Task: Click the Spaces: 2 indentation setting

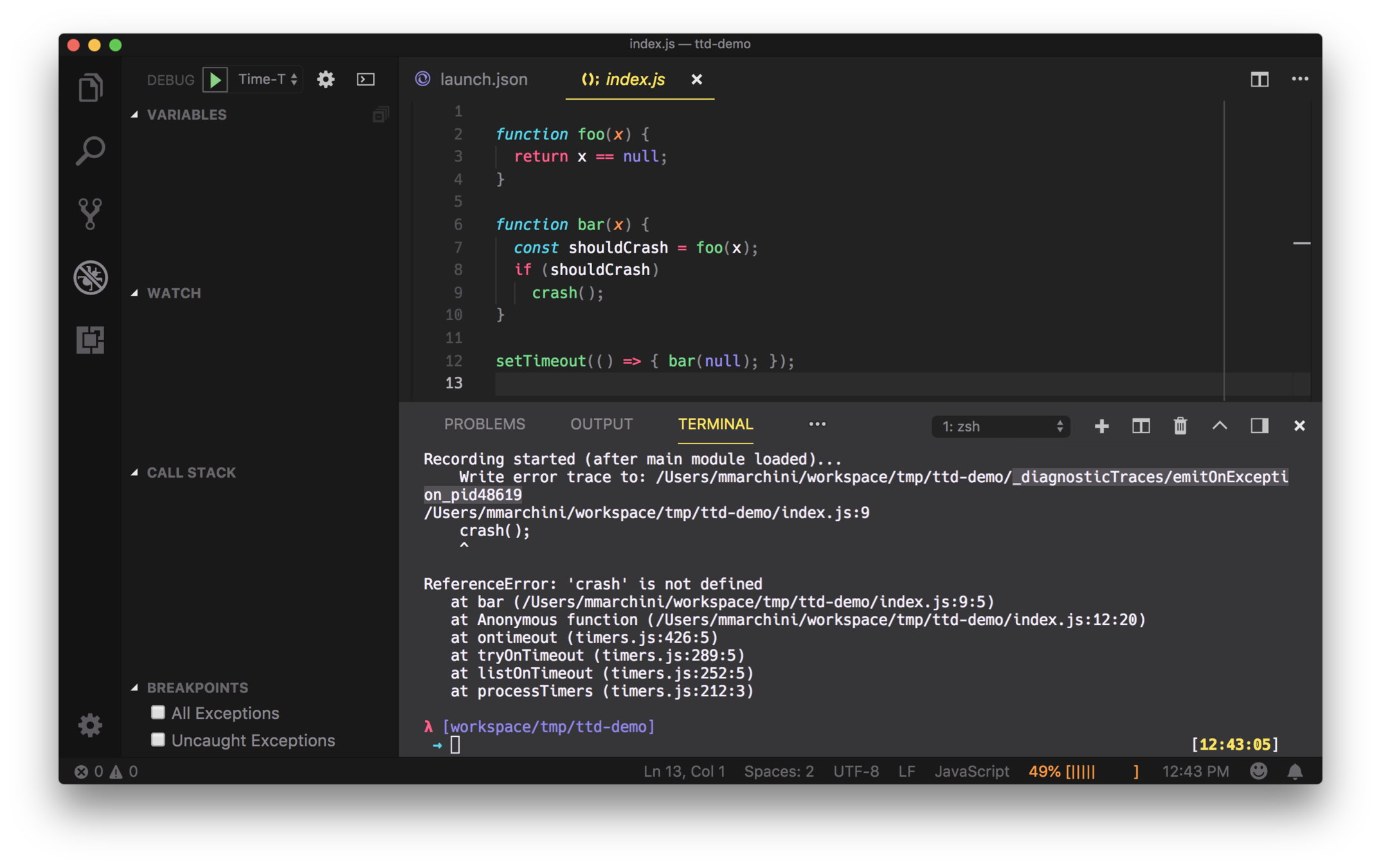Action: coord(779,771)
